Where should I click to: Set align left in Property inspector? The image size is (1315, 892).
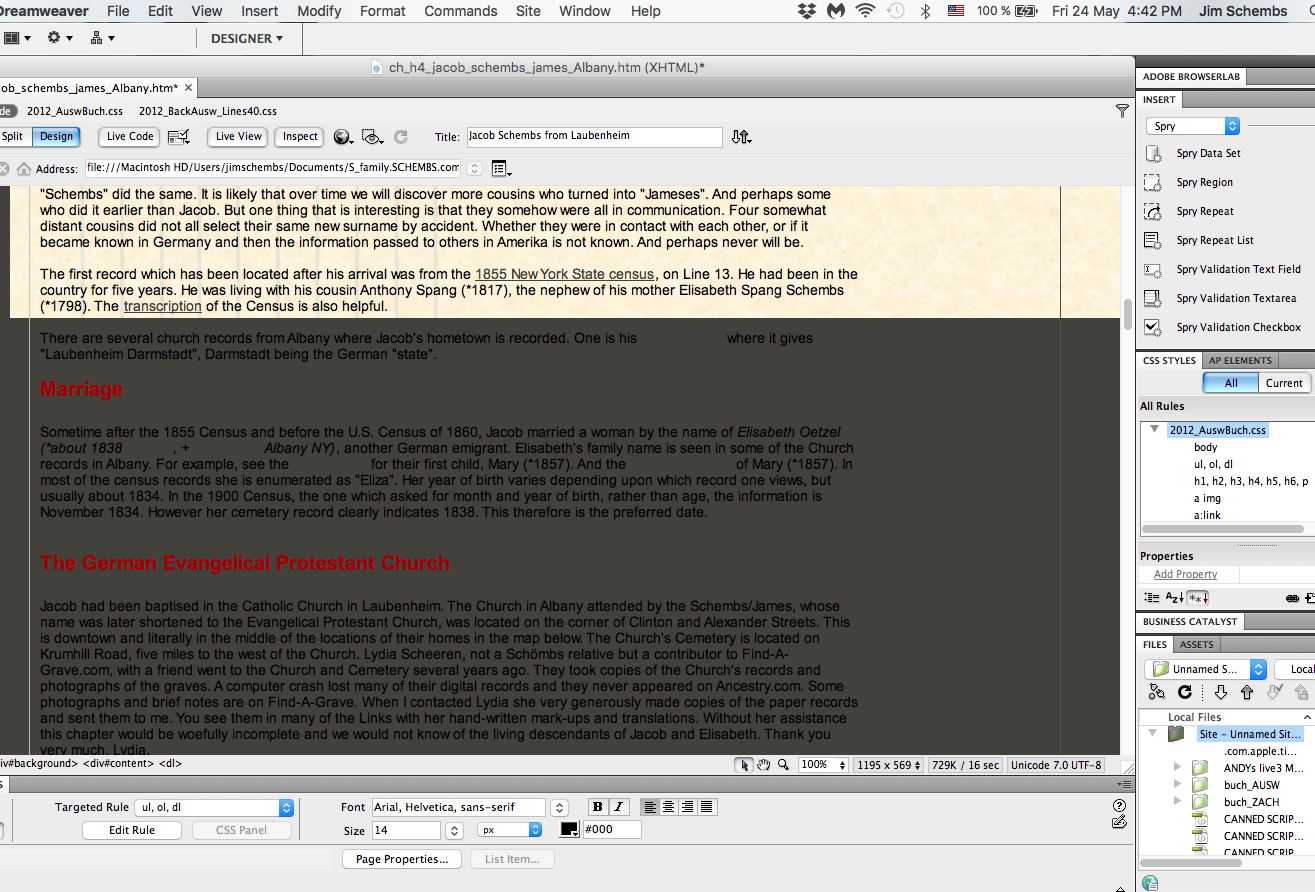pyautogui.click(x=650, y=807)
